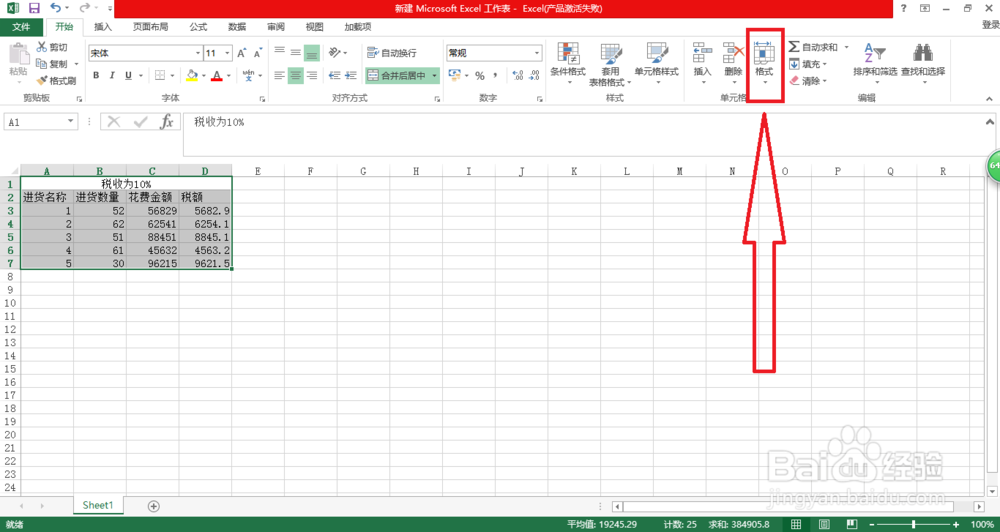Click the Cut (剪切) scissors icon
Viewport: 1000px width, 532px height.
41,47
